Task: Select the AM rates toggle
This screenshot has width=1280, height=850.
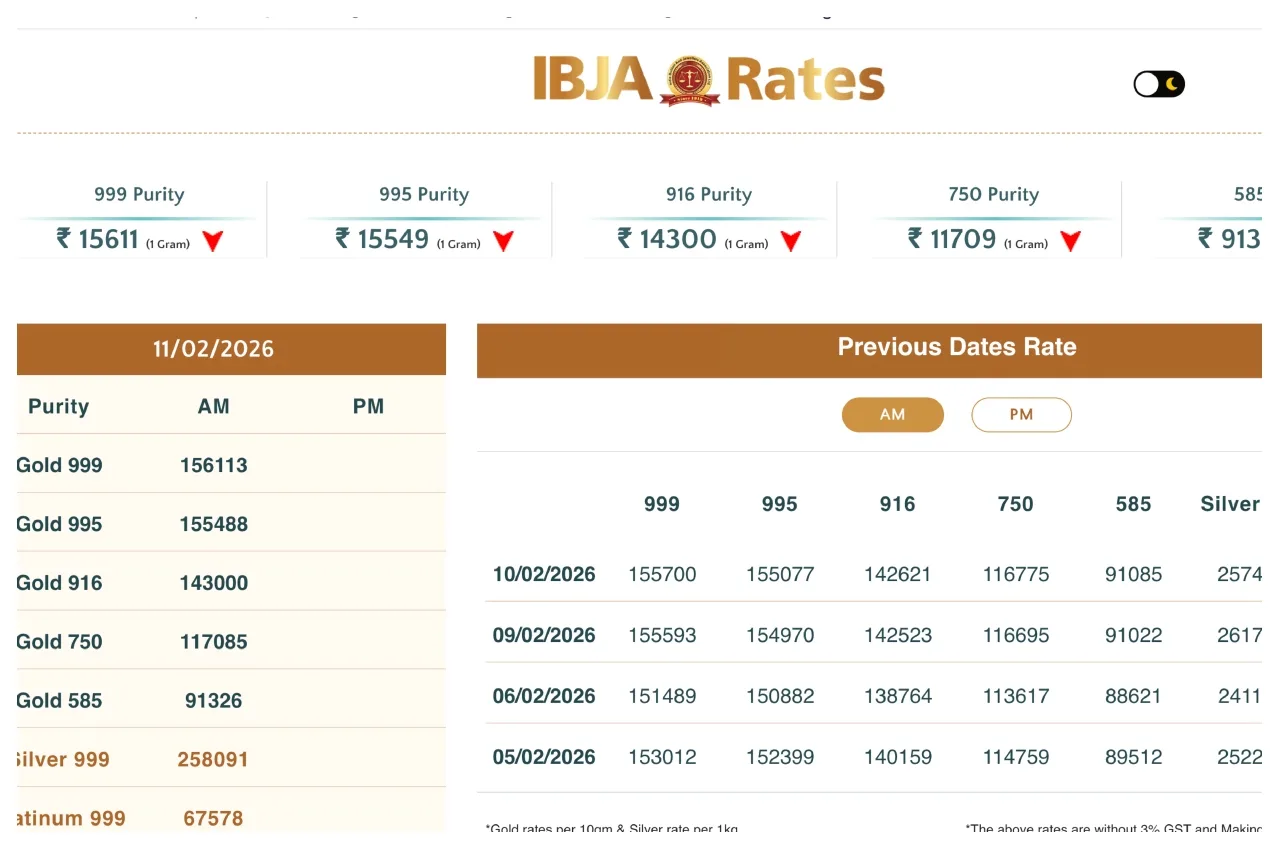Action: point(892,414)
